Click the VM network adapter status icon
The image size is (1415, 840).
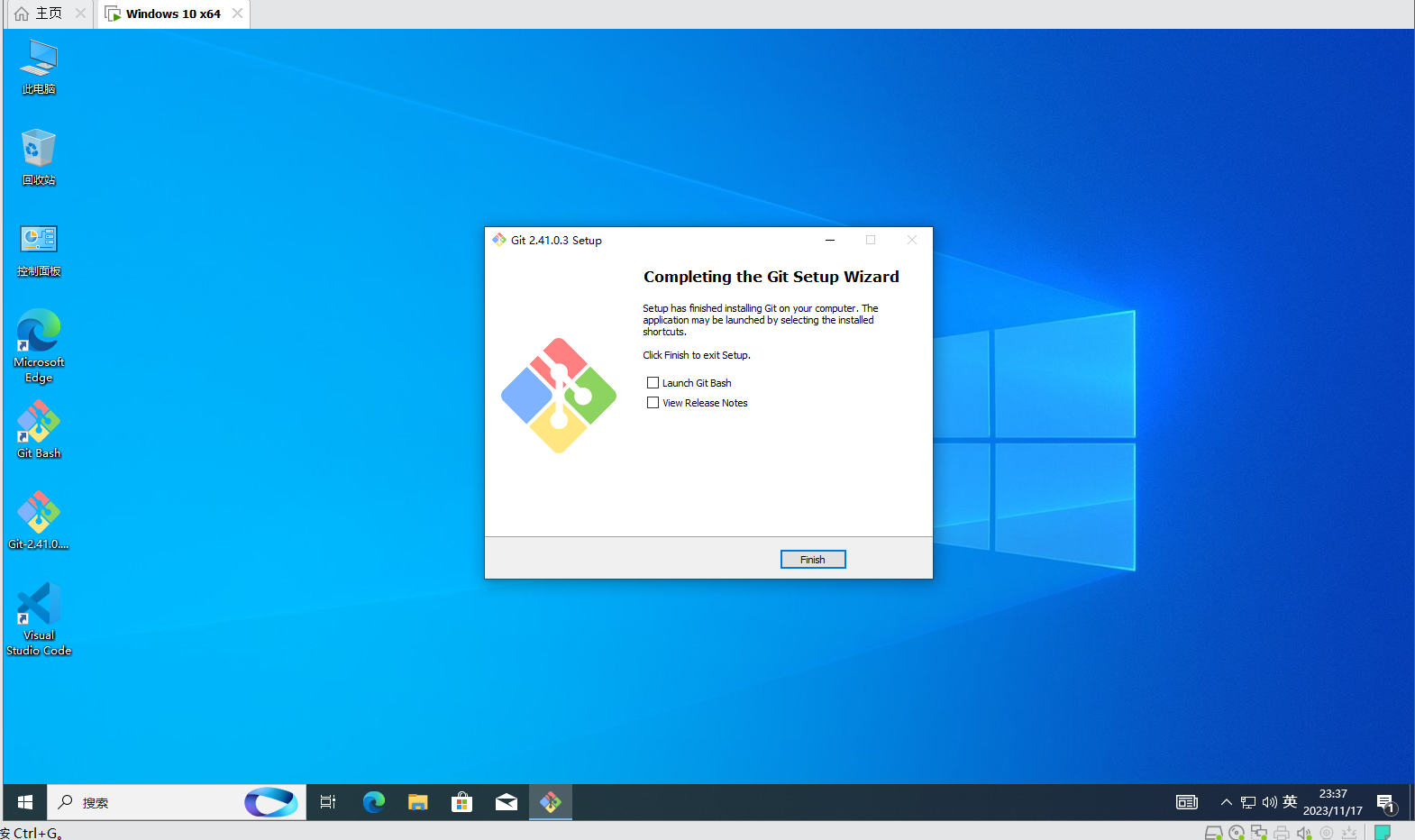coord(1259,833)
